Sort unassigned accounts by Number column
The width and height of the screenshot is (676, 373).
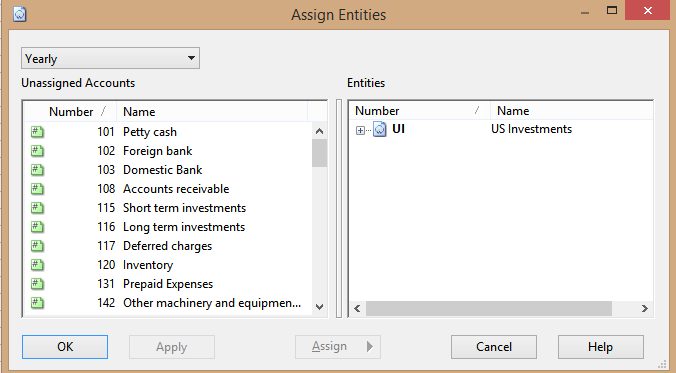point(71,112)
